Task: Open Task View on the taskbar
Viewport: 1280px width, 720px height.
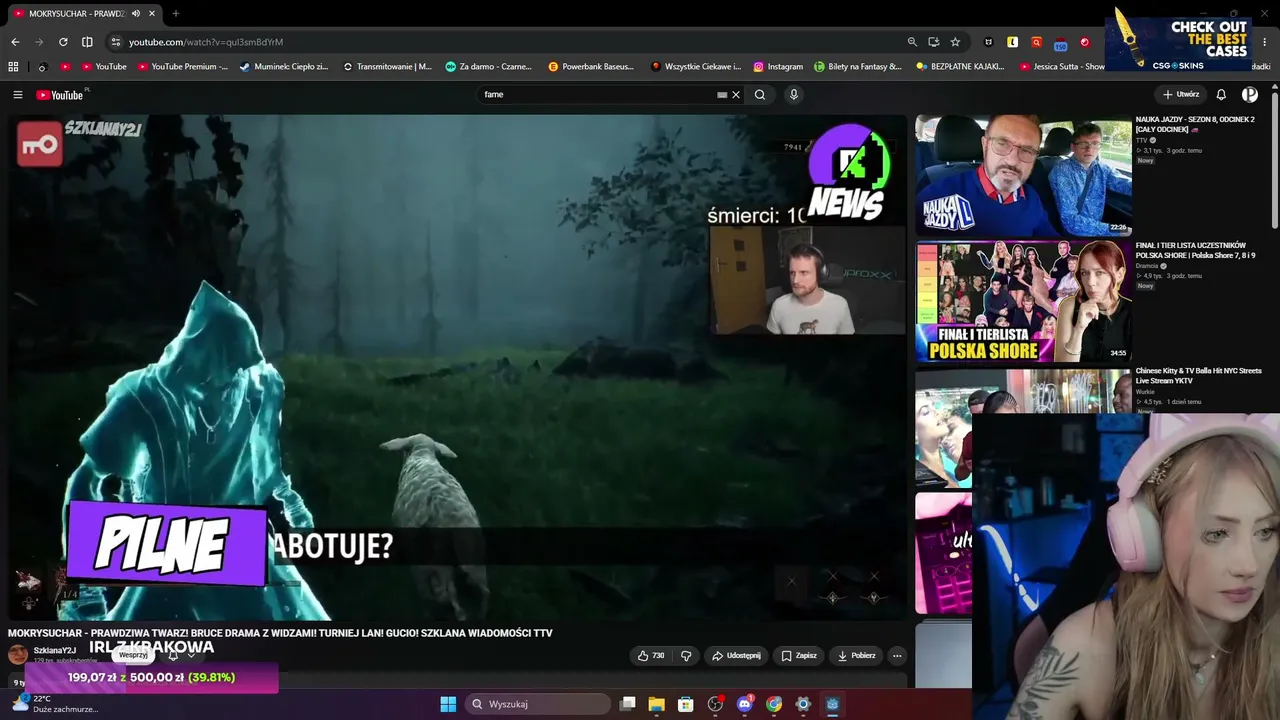Action: (628, 704)
